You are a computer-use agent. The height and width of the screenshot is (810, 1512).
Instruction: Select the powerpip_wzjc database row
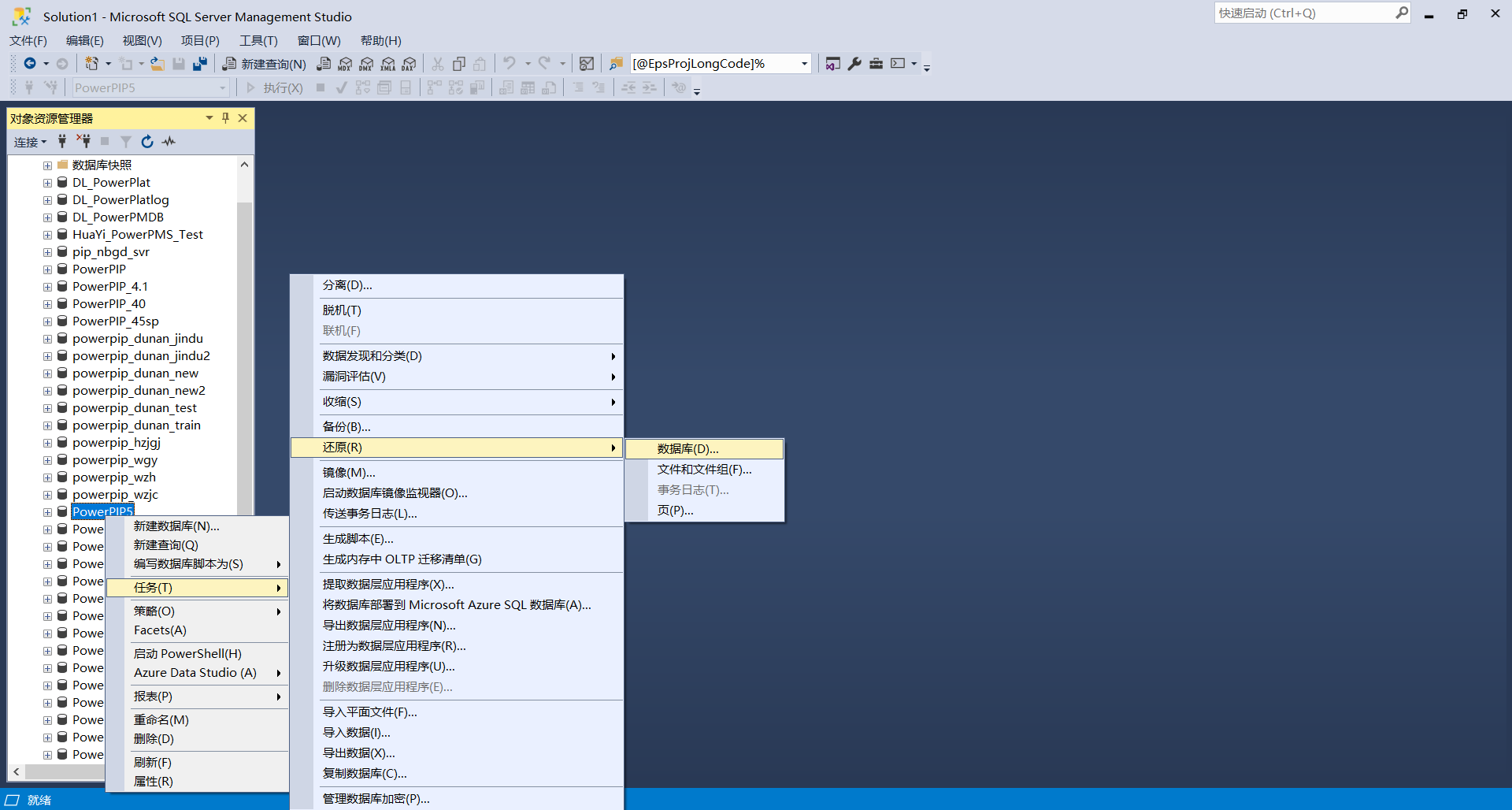click(x=115, y=495)
